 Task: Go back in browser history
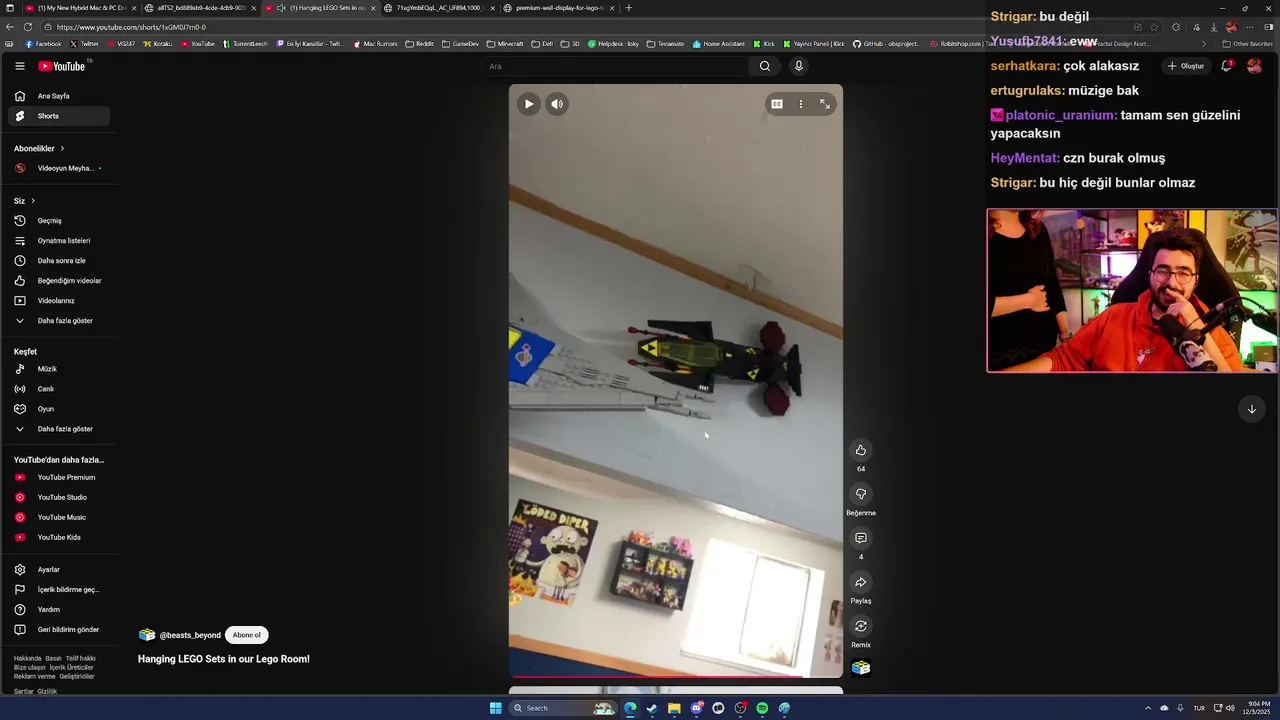[10, 27]
